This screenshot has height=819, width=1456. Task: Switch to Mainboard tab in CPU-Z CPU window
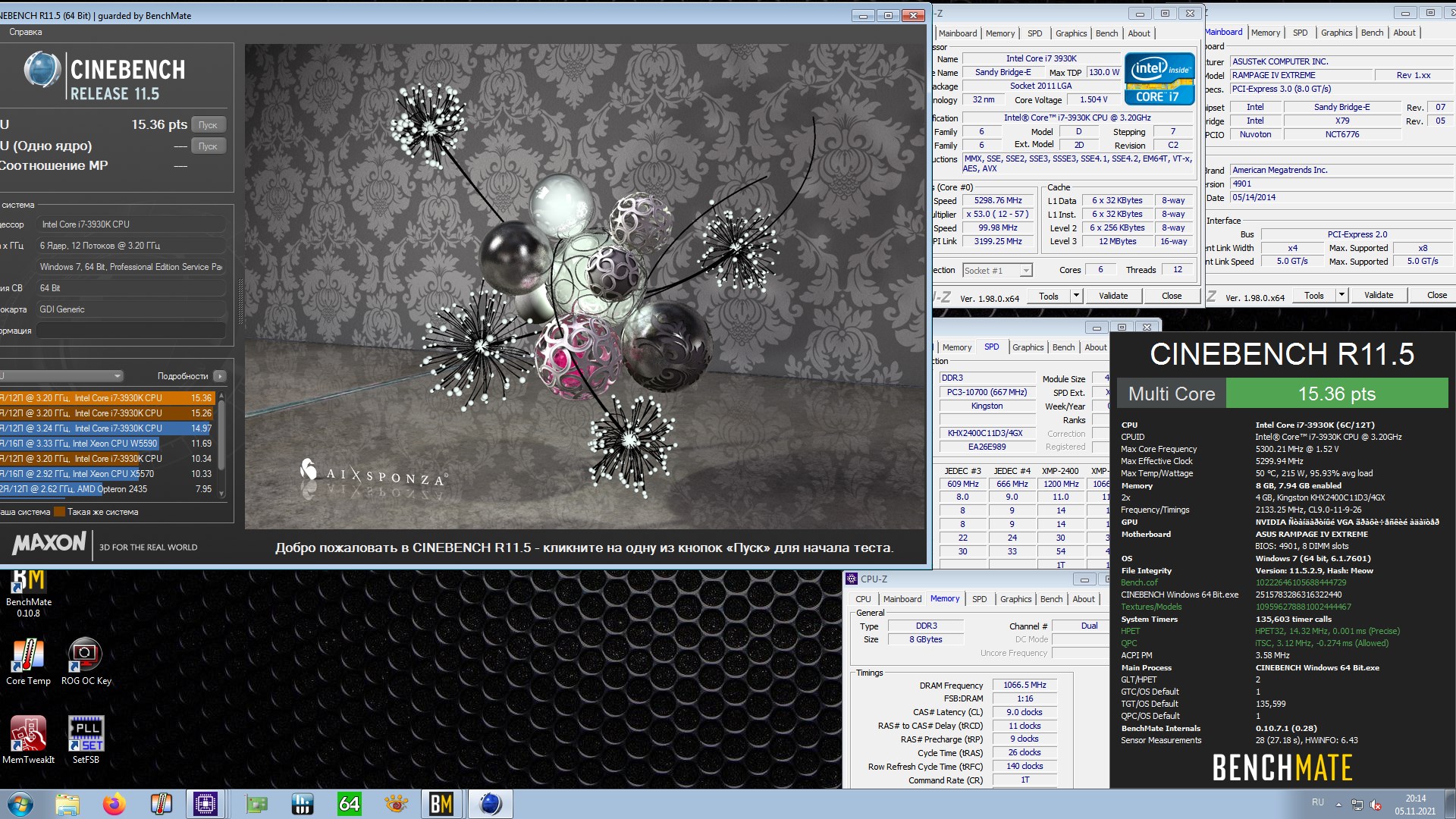point(957,33)
